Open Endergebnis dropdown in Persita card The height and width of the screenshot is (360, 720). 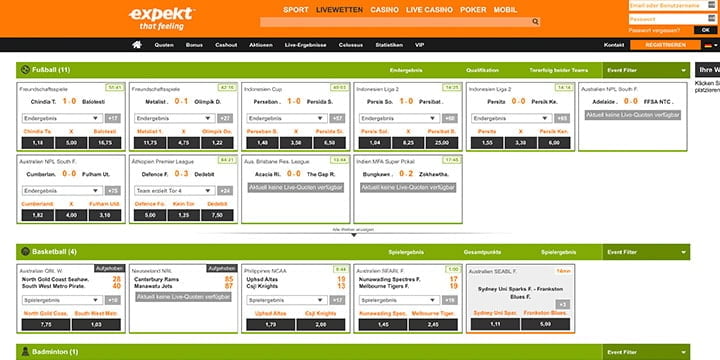512,118
